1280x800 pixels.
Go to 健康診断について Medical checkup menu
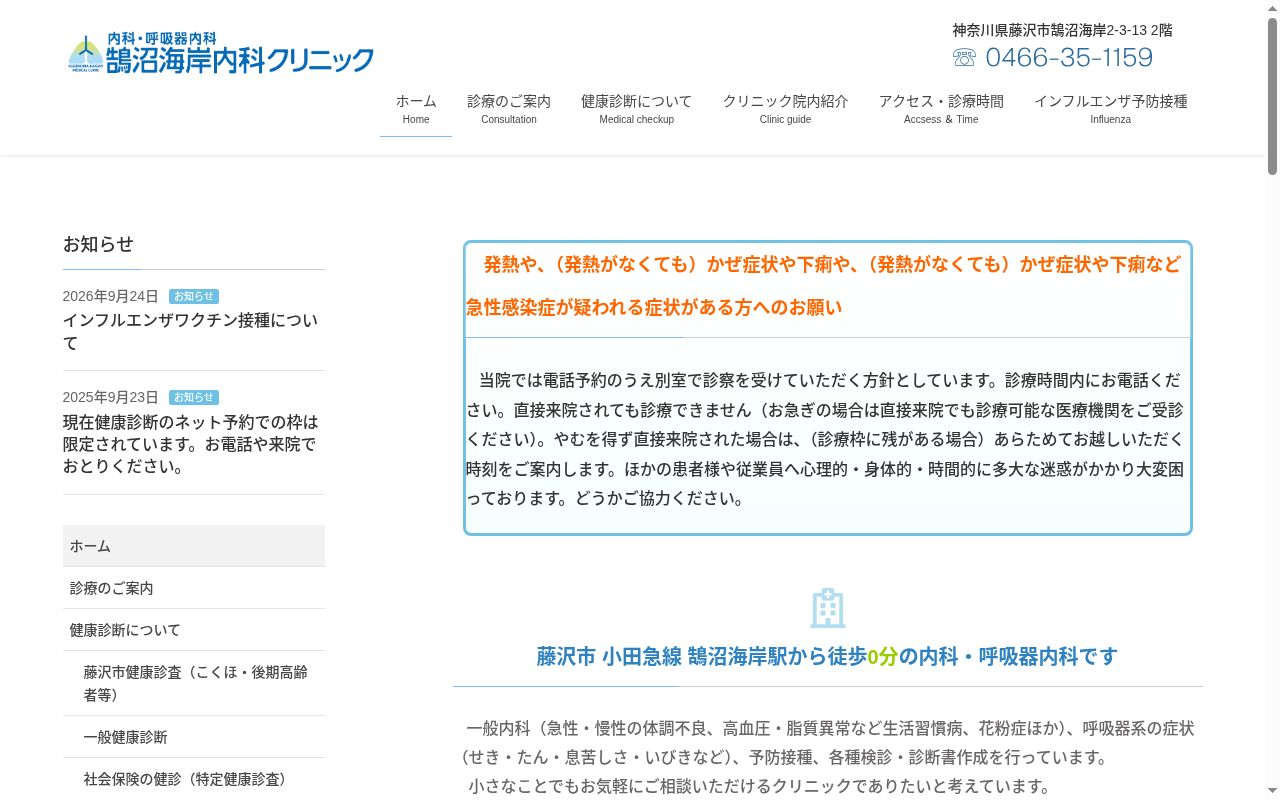(637, 109)
